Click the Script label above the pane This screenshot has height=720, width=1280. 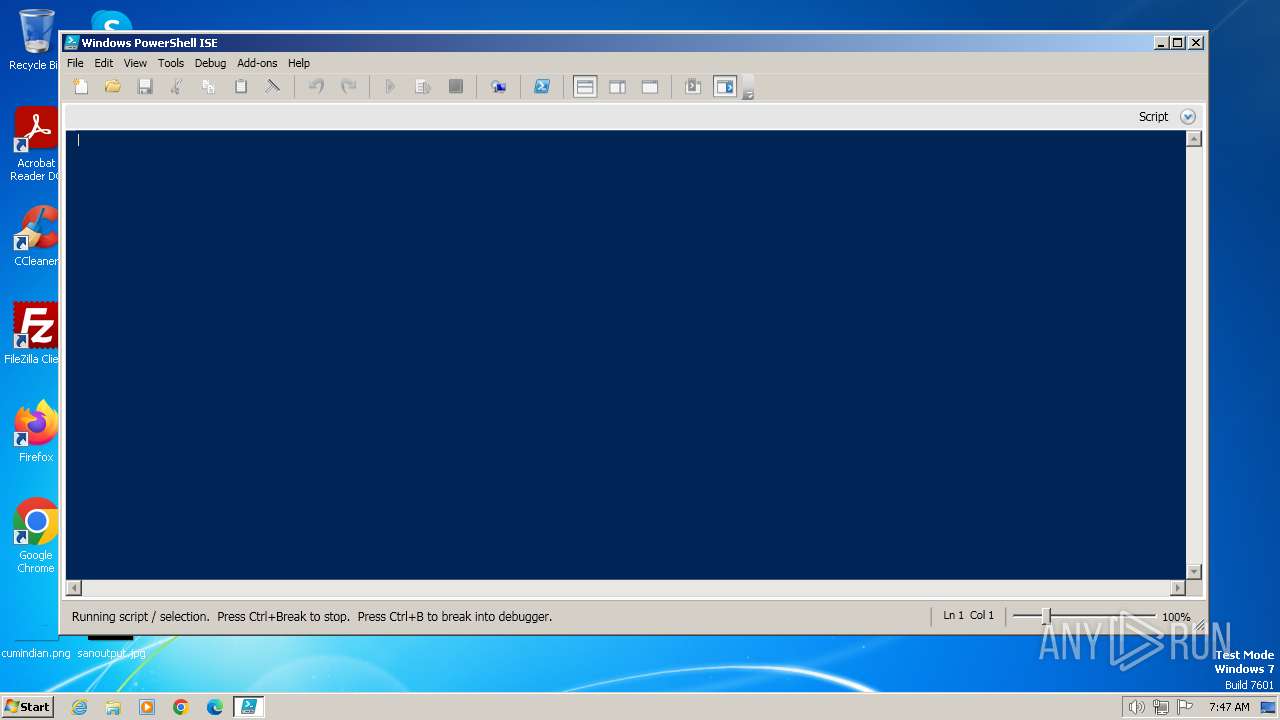tap(1153, 117)
